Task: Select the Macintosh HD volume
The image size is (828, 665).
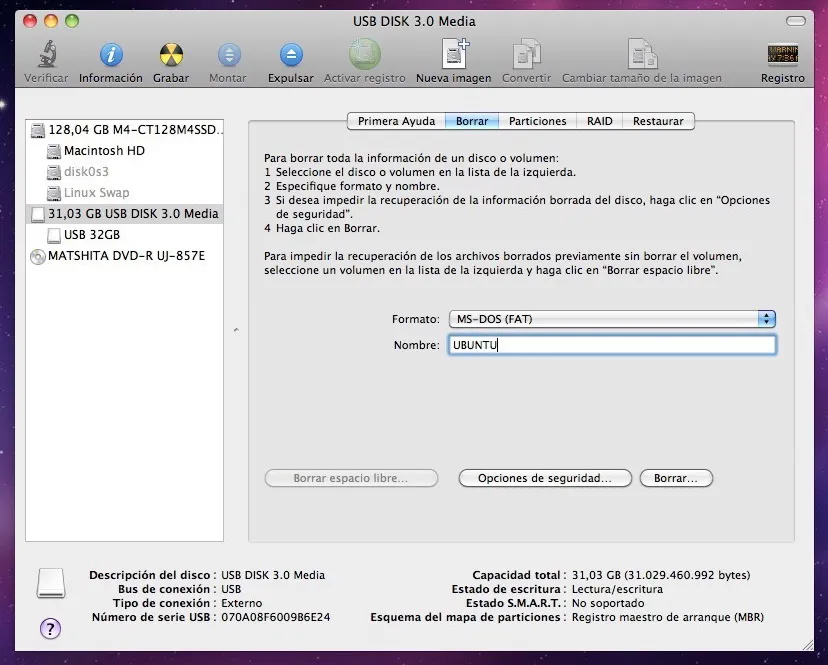Action: click(x=125, y=151)
